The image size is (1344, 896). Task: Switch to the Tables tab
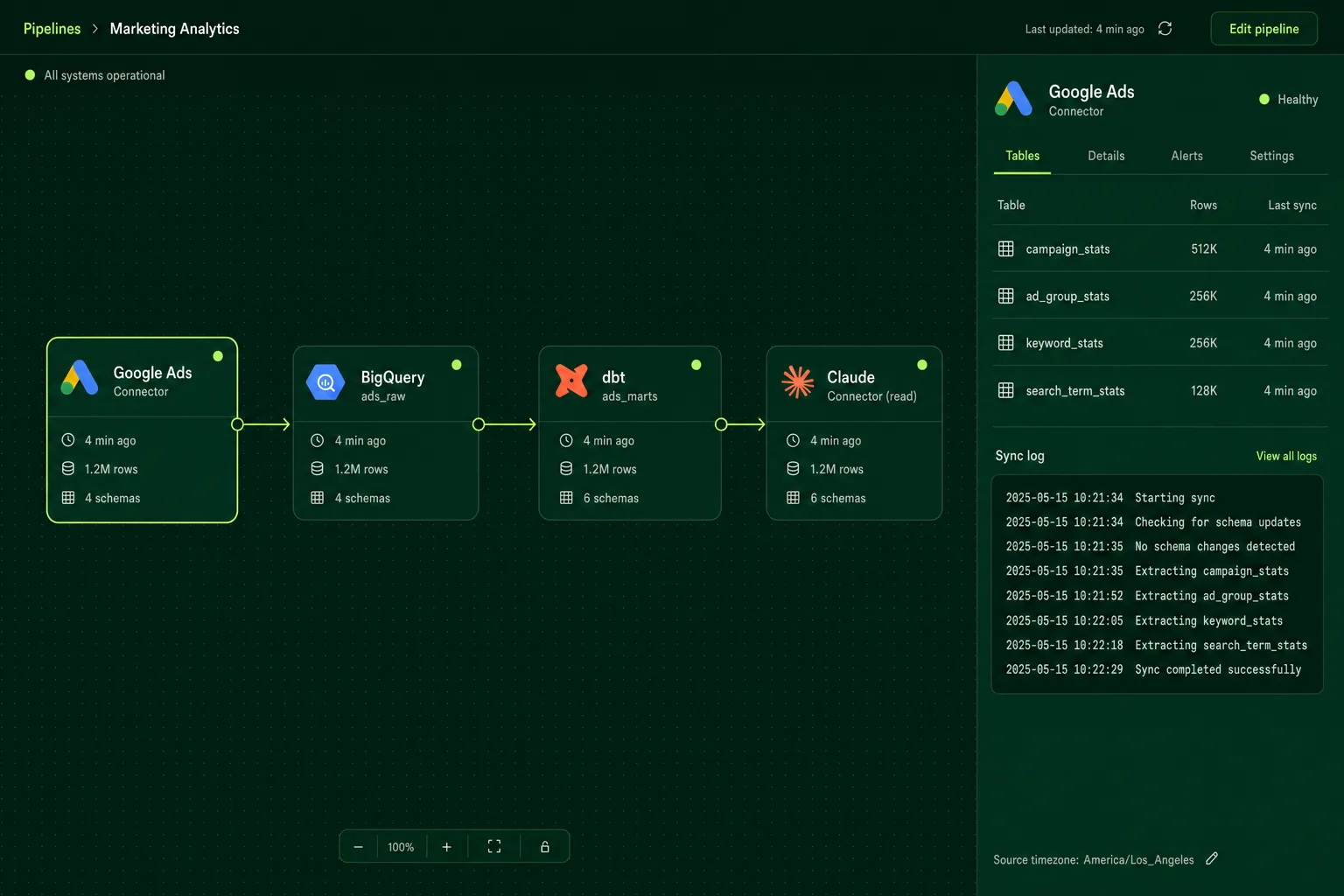(x=1022, y=156)
